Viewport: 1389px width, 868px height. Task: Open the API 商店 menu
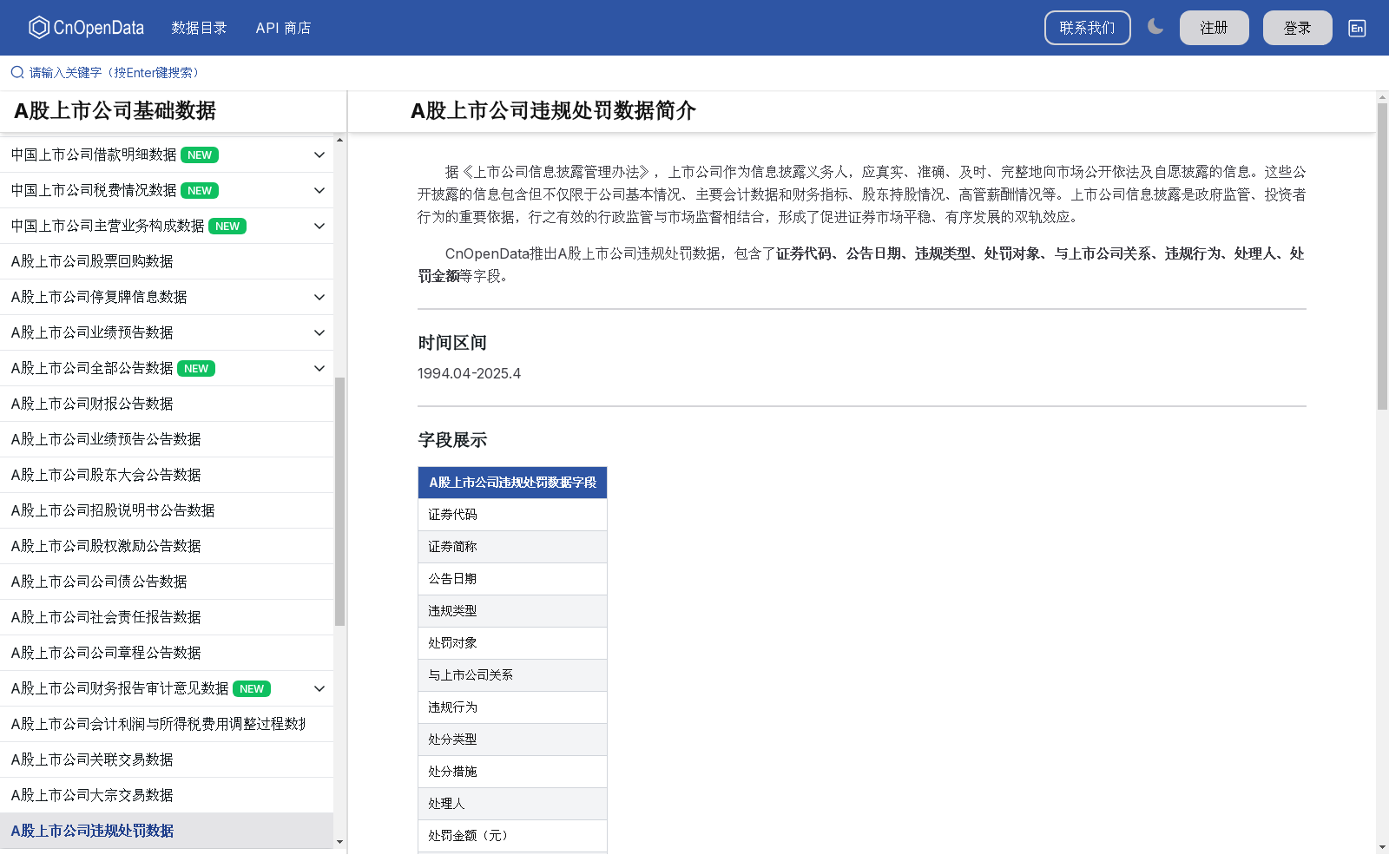pos(283,28)
